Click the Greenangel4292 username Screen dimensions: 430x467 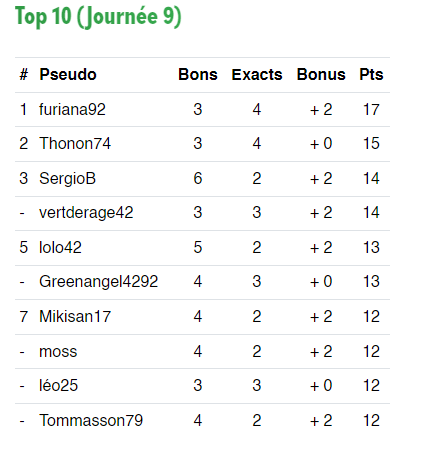99,282
